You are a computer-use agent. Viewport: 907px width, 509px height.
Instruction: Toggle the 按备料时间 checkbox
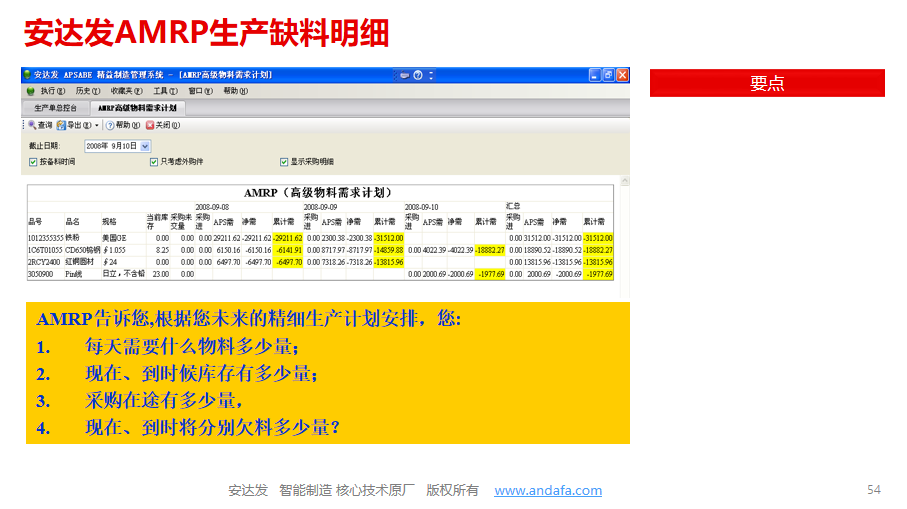[x=33, y=162]
